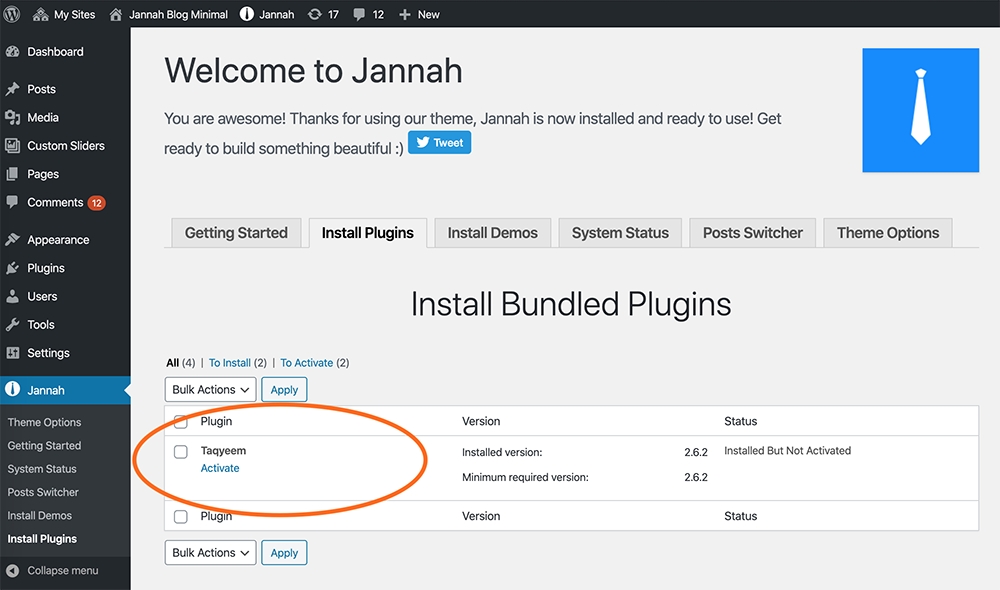Click the footer Version column label
The image size is (1000, 590).
[x=481, y=516]
